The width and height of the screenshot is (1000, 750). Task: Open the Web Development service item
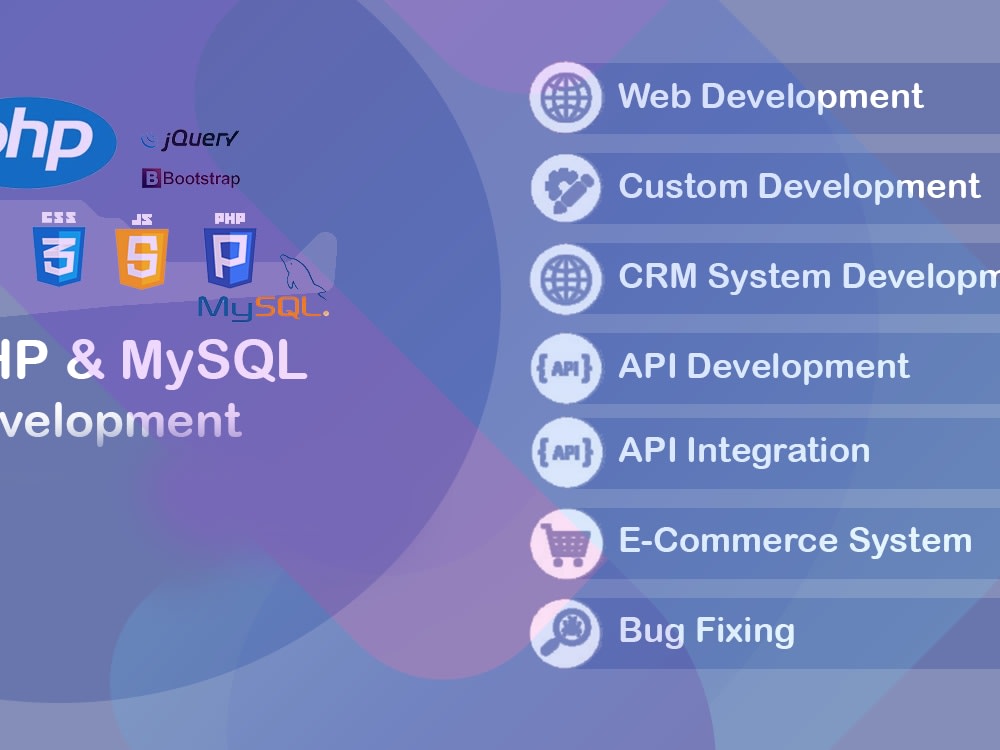770,97
